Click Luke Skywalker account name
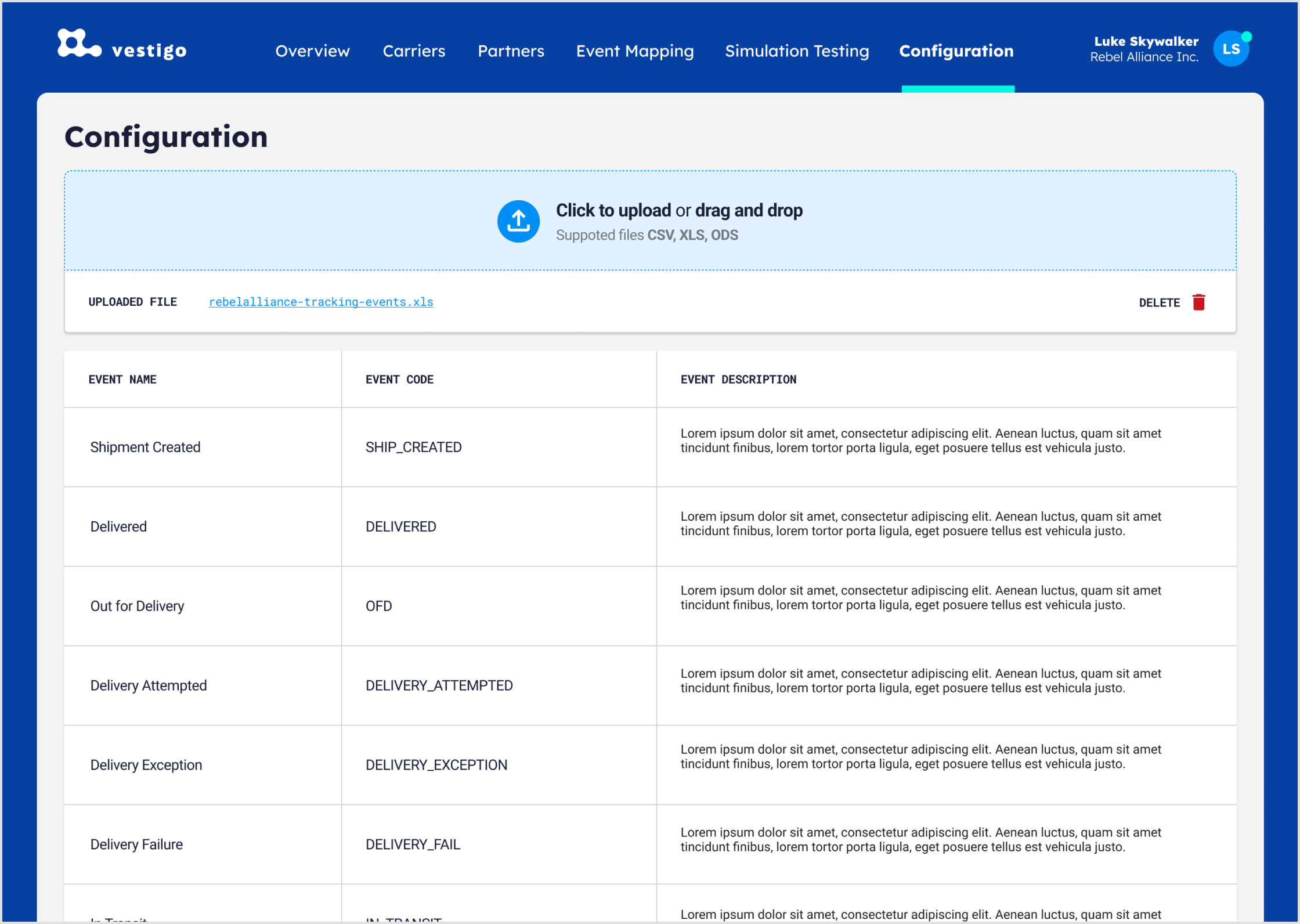 pyautogui.click(x=1146, y=41)
